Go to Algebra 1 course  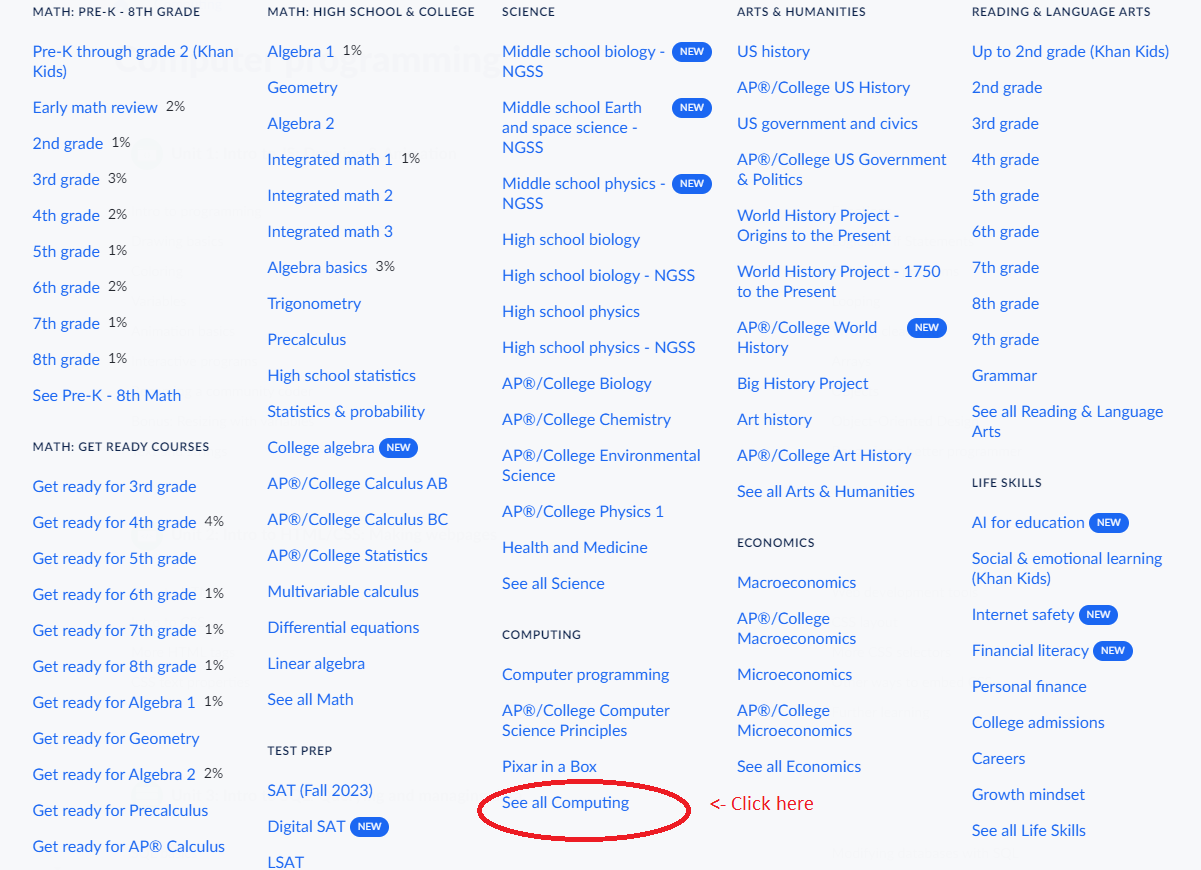(300, 52)
